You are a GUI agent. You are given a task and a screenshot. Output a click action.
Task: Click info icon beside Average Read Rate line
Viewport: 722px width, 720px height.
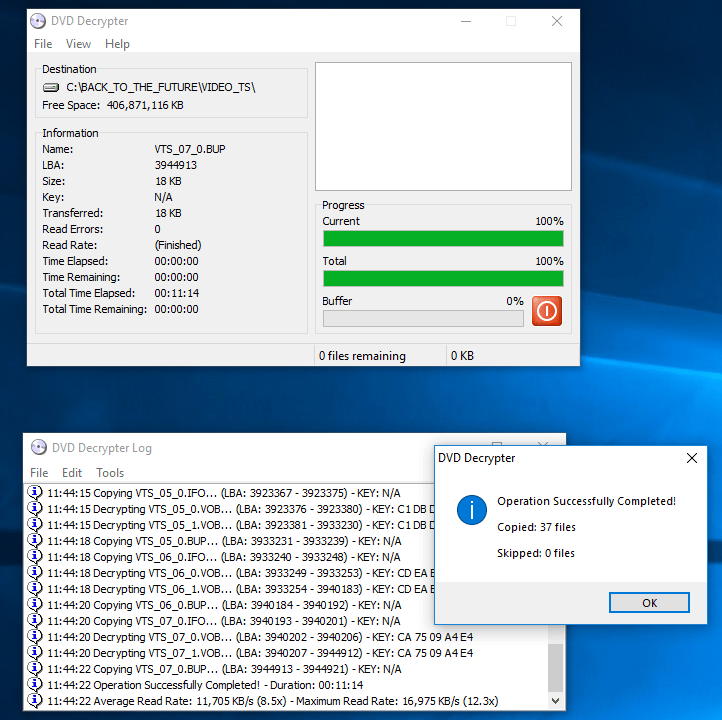coord(35,701)
